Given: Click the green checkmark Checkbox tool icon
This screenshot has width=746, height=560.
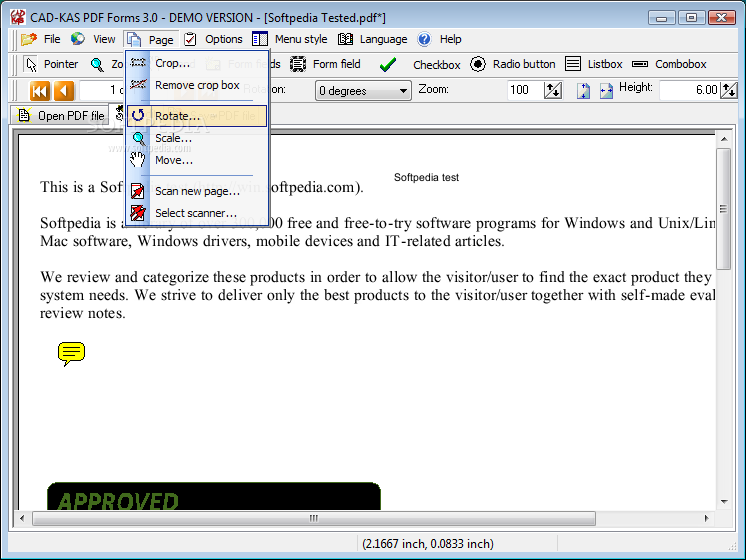Looking at the screenshot, I should click(388, 65).
